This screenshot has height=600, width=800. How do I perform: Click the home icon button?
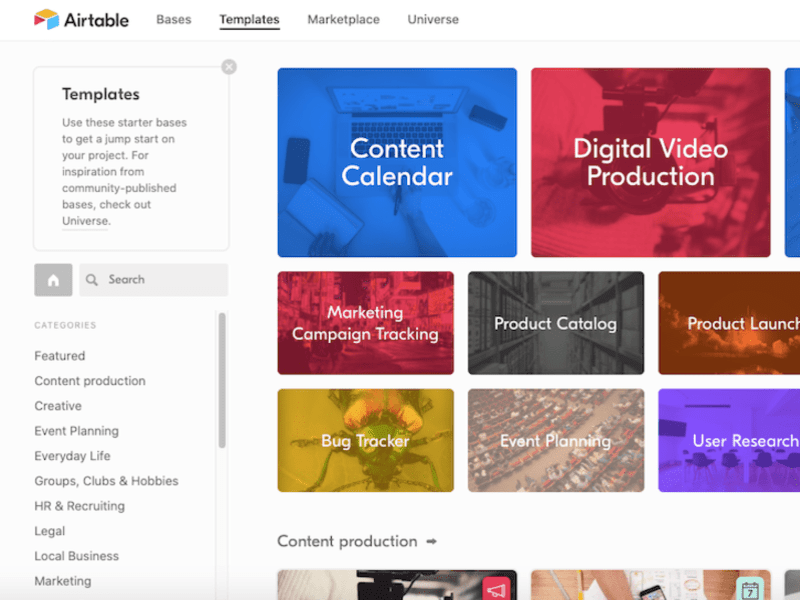[53, 280]
